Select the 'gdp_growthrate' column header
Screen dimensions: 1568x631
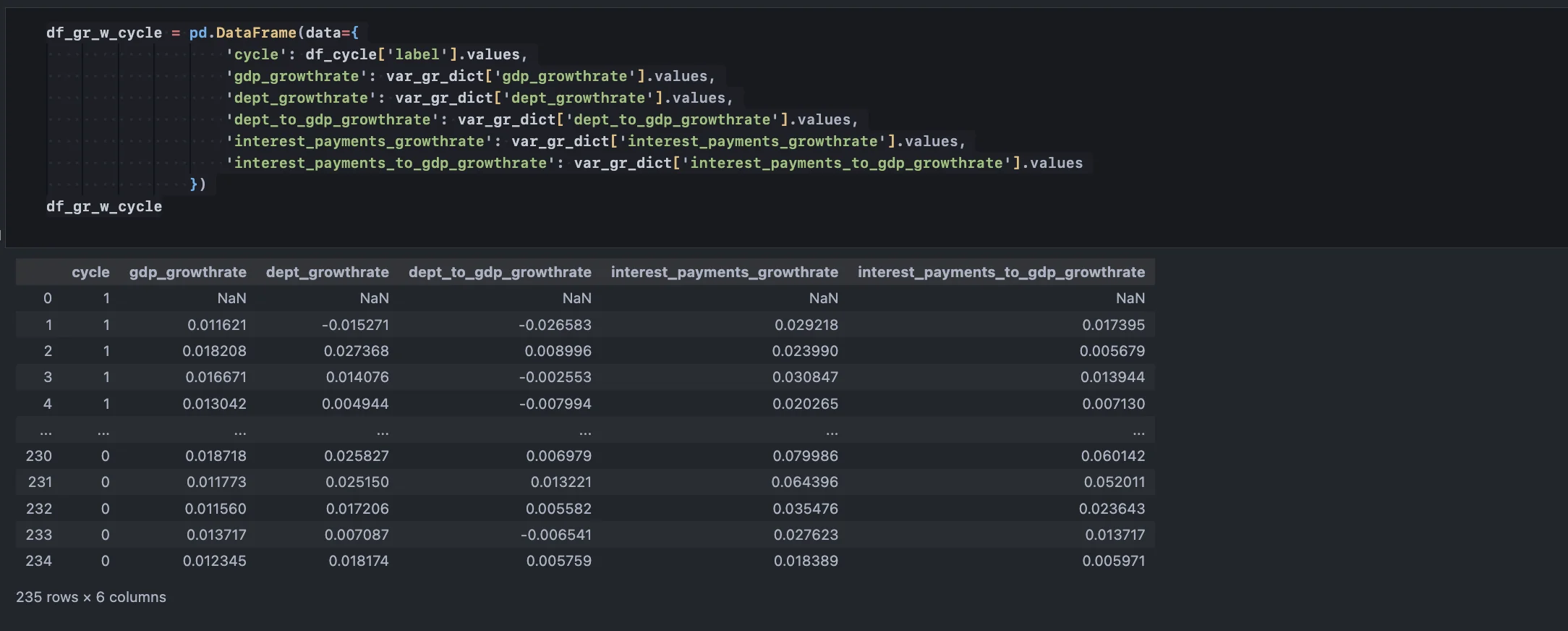[187, 272]
